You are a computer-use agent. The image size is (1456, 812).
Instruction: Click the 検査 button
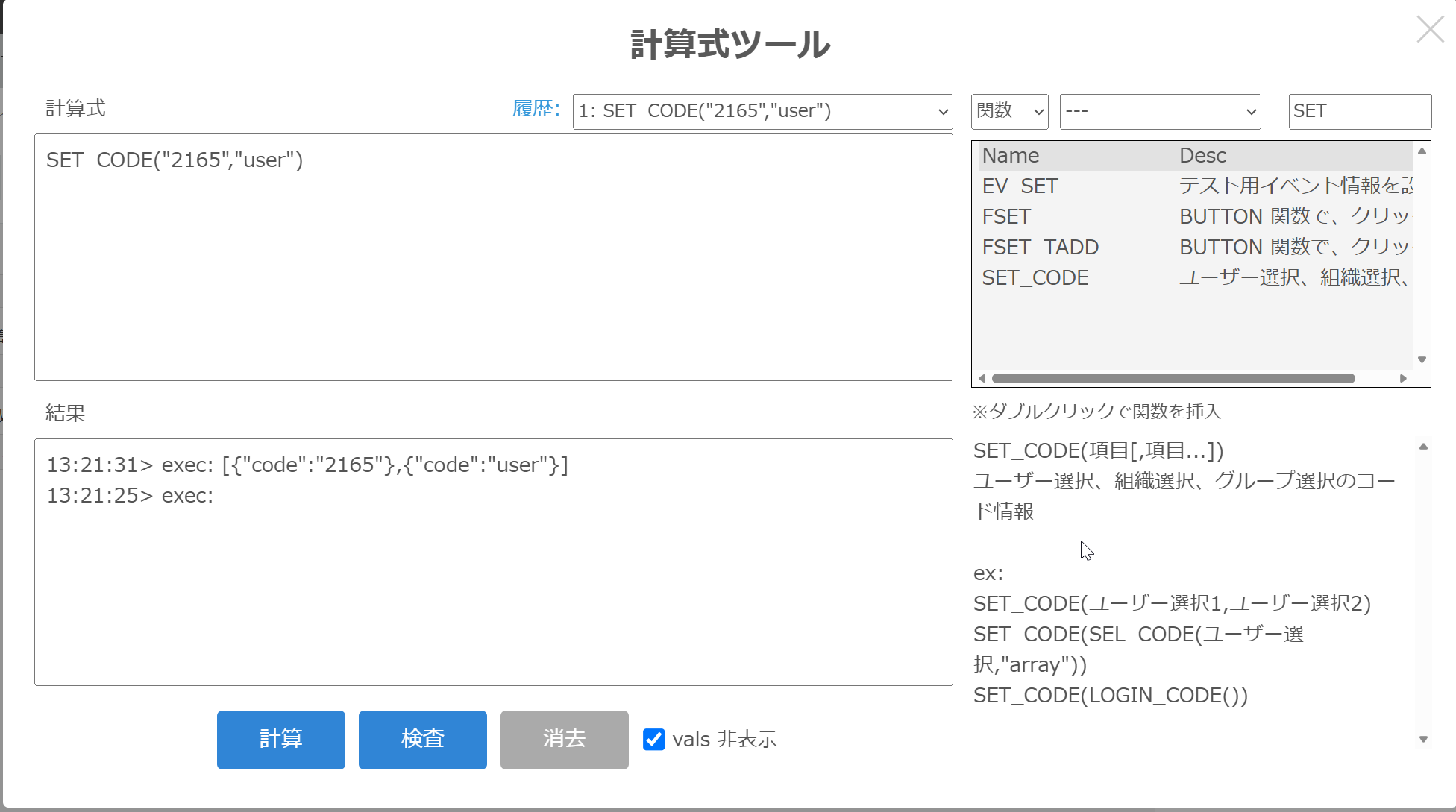coord(422,739)
